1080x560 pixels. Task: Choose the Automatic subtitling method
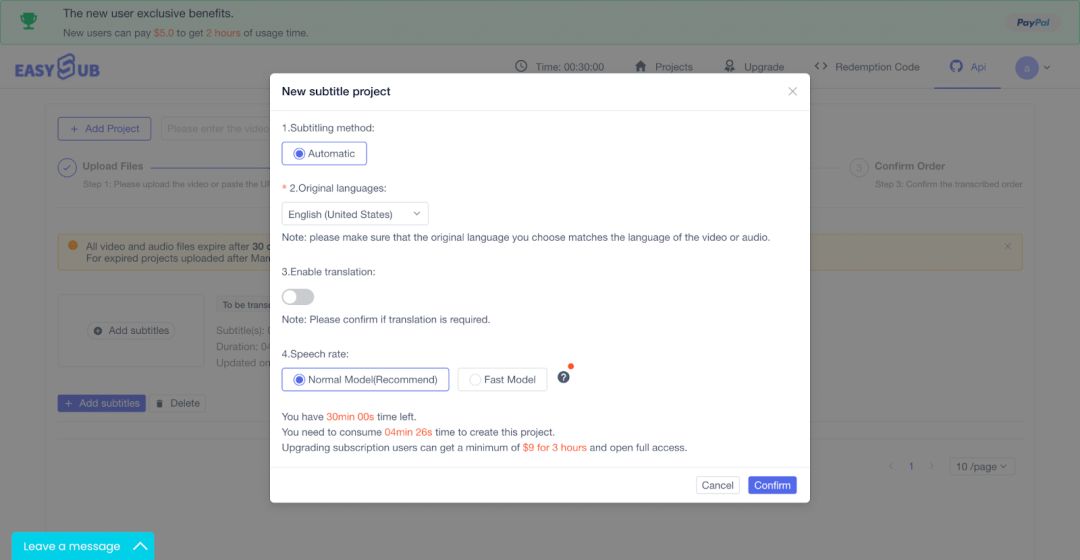coord(324,154)
